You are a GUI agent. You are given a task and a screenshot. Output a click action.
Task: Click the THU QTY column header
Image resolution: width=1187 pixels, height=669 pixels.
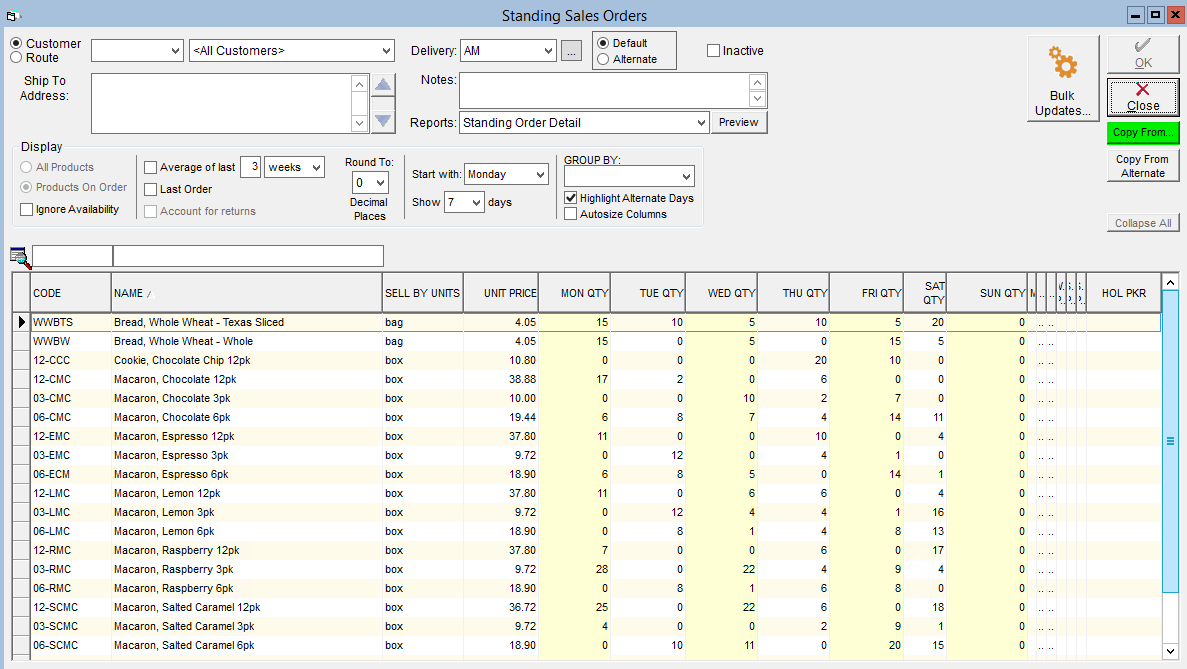tap(793, 293)
